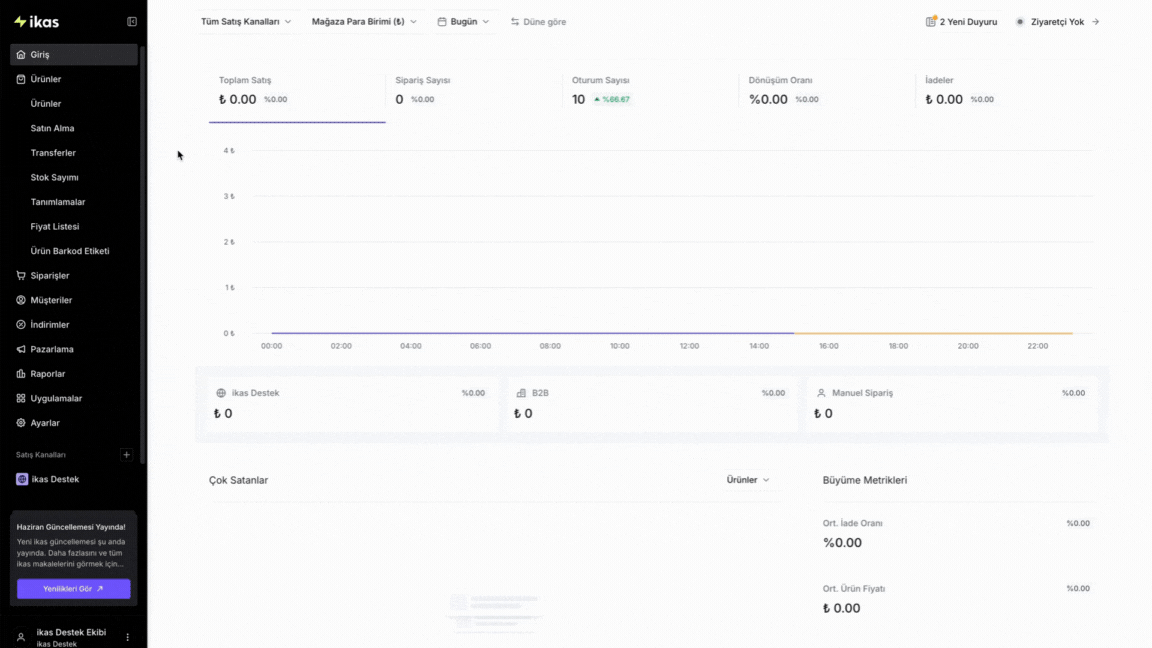Open the Ayarlar settings gear
Screen dimensions: 1152x648
[21, 423]
